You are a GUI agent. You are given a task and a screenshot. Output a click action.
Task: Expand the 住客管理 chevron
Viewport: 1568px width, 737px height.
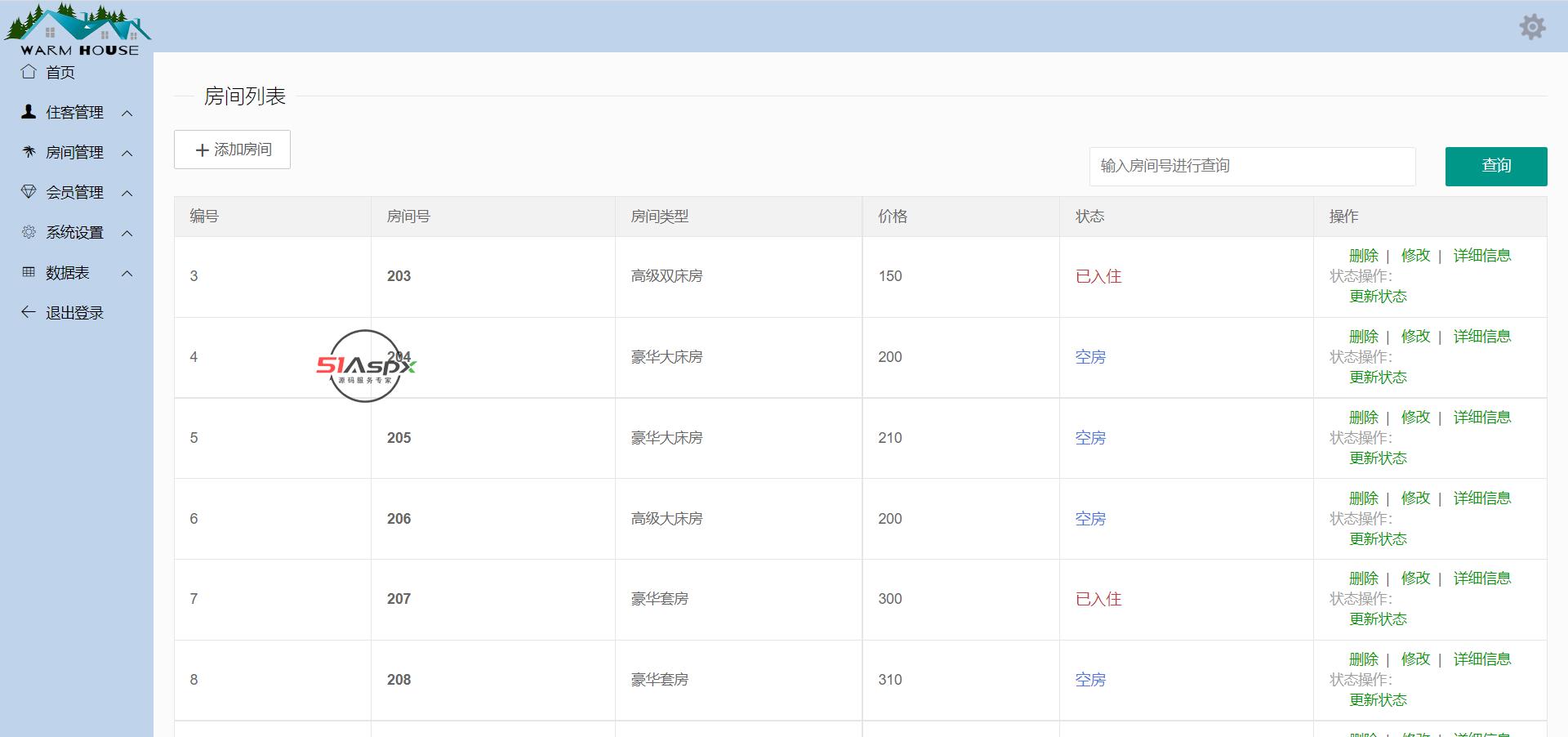coord(127,113)
